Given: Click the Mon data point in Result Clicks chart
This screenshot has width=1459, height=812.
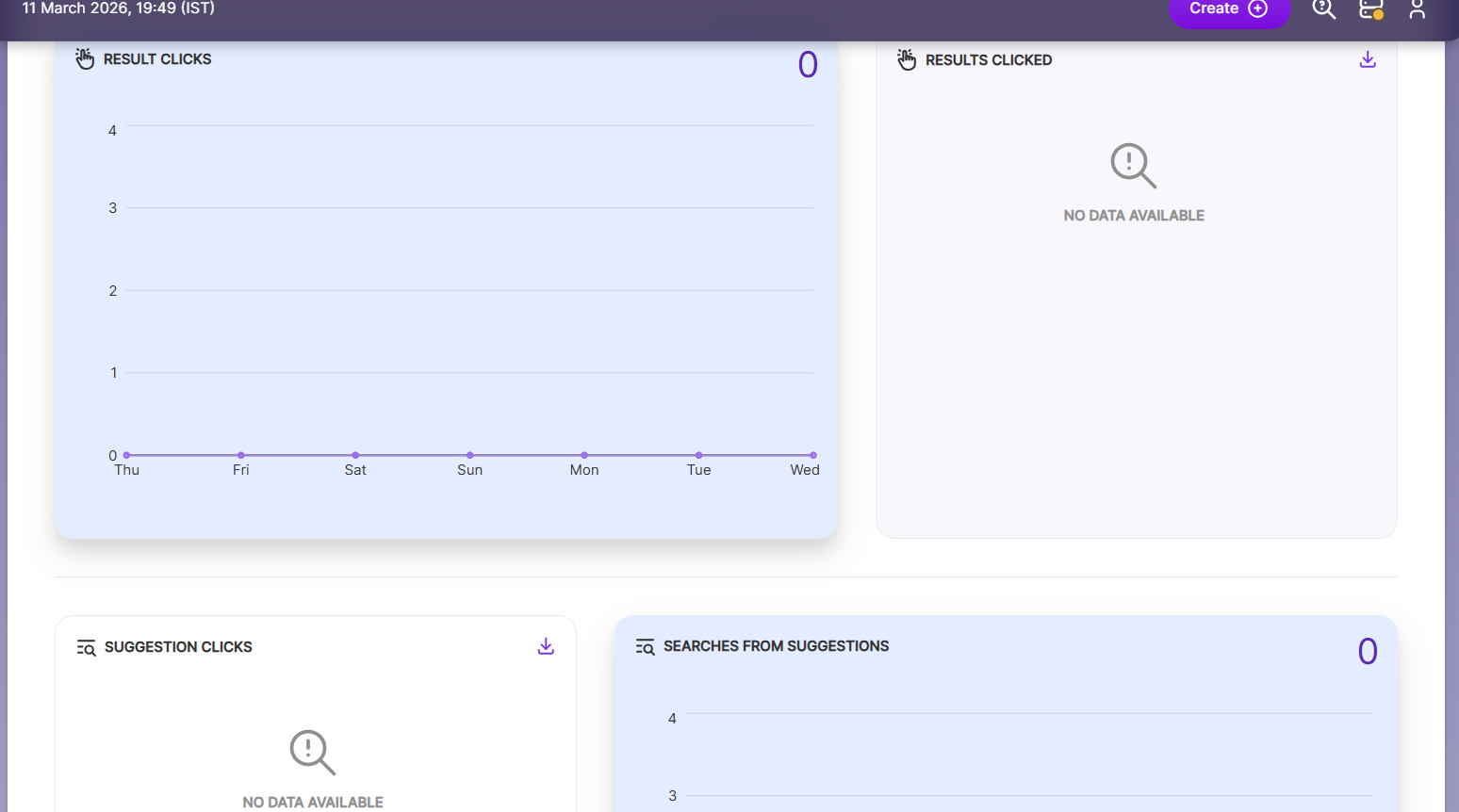Looking at the screenshot, I should (584, 455).
